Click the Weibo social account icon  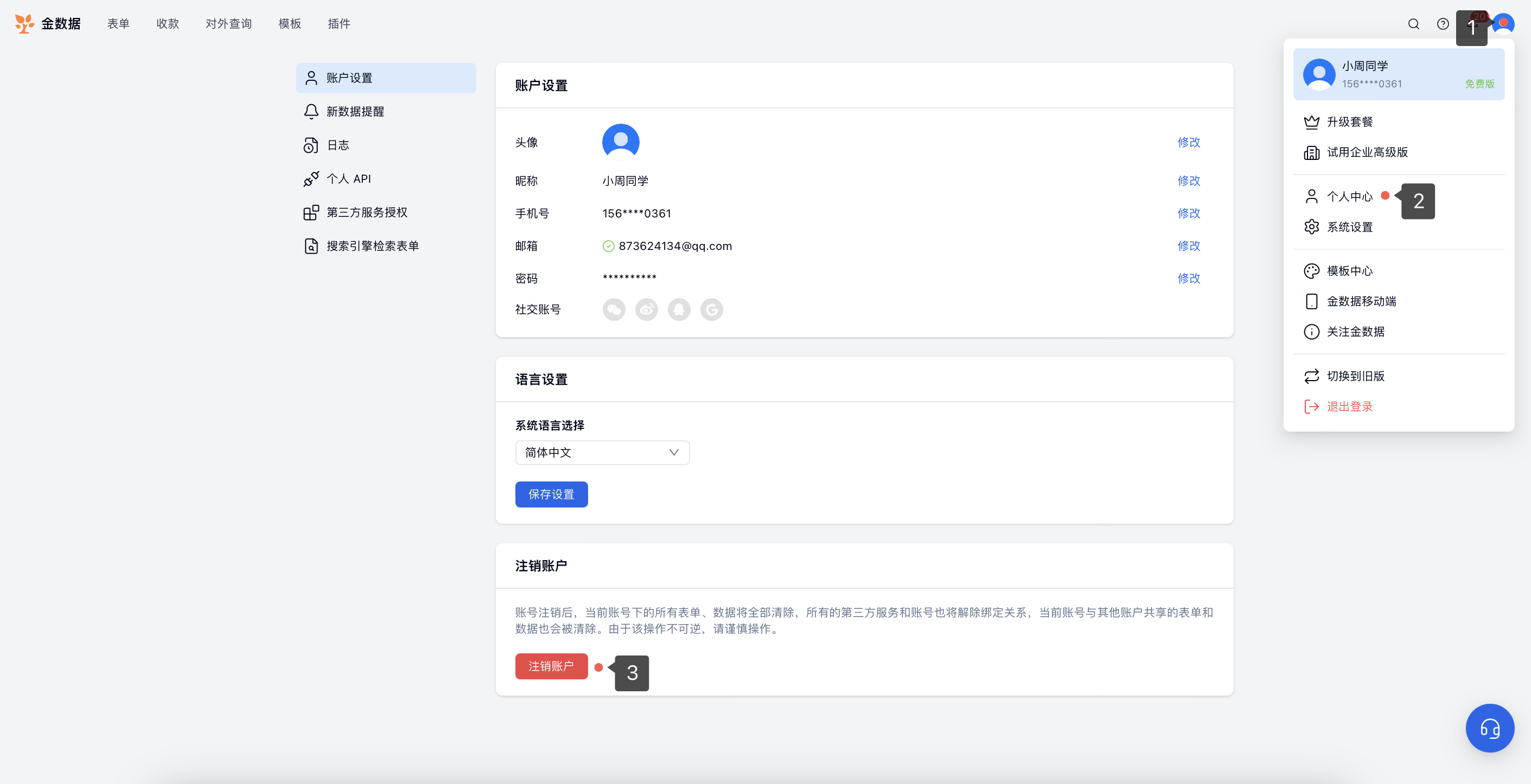point(647,310)
